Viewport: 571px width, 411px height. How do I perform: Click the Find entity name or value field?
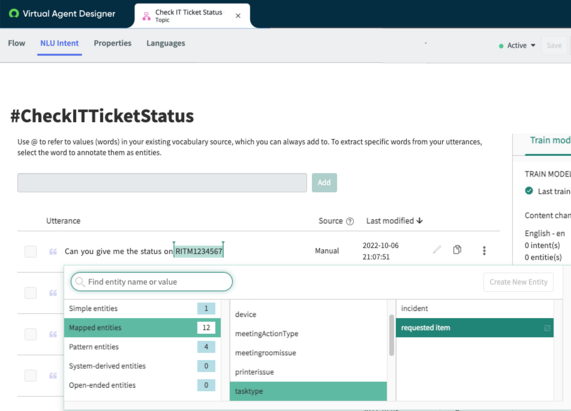[151, 282]
